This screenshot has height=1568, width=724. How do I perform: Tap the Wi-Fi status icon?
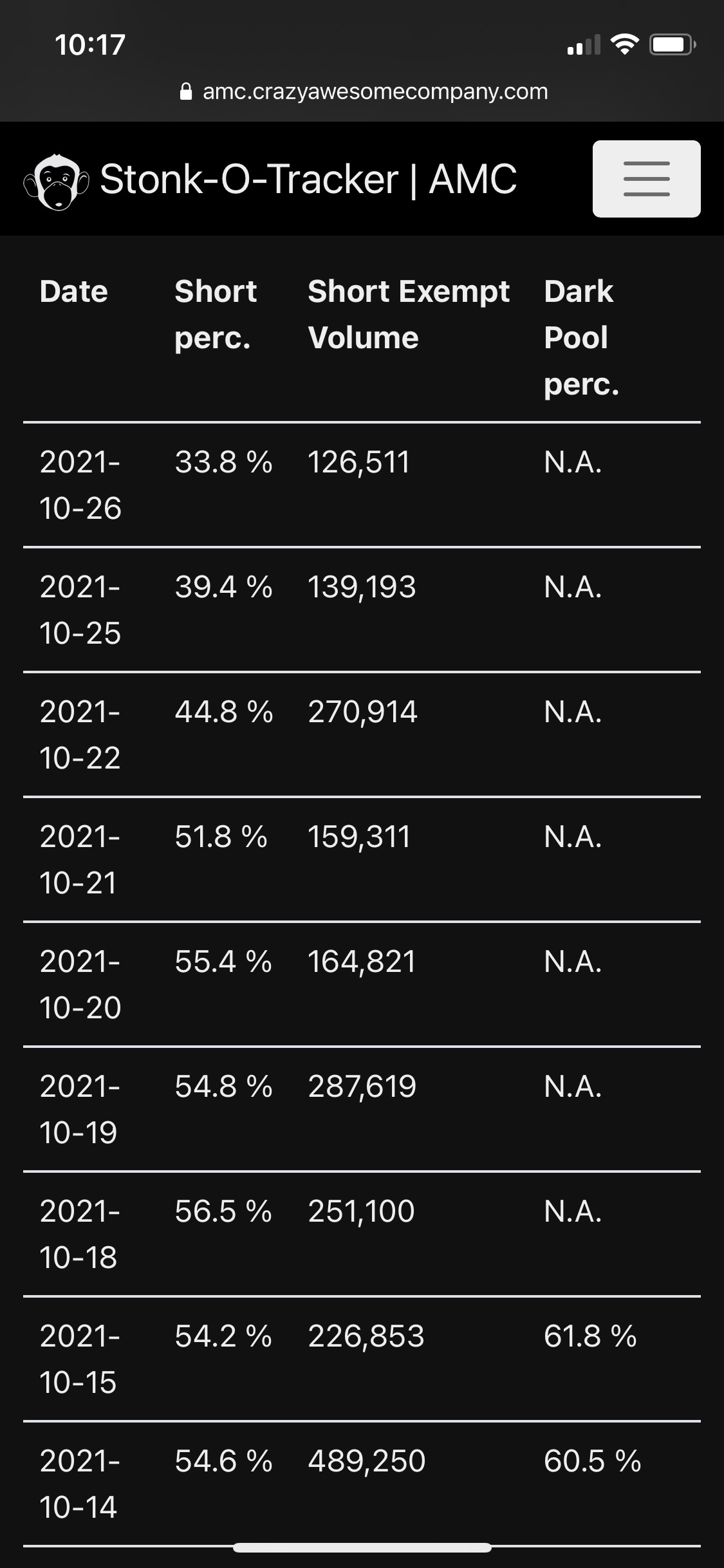tap(624, 44)
